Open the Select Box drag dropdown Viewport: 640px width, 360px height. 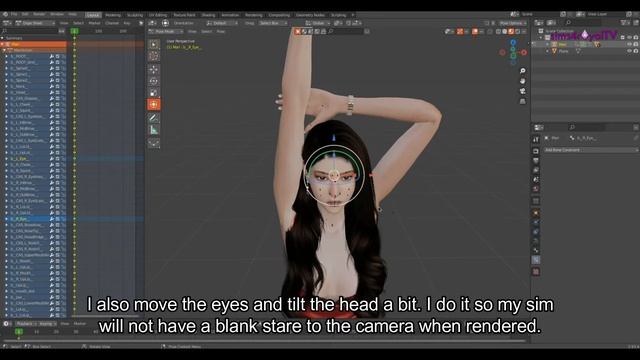[x=273, y=23]
